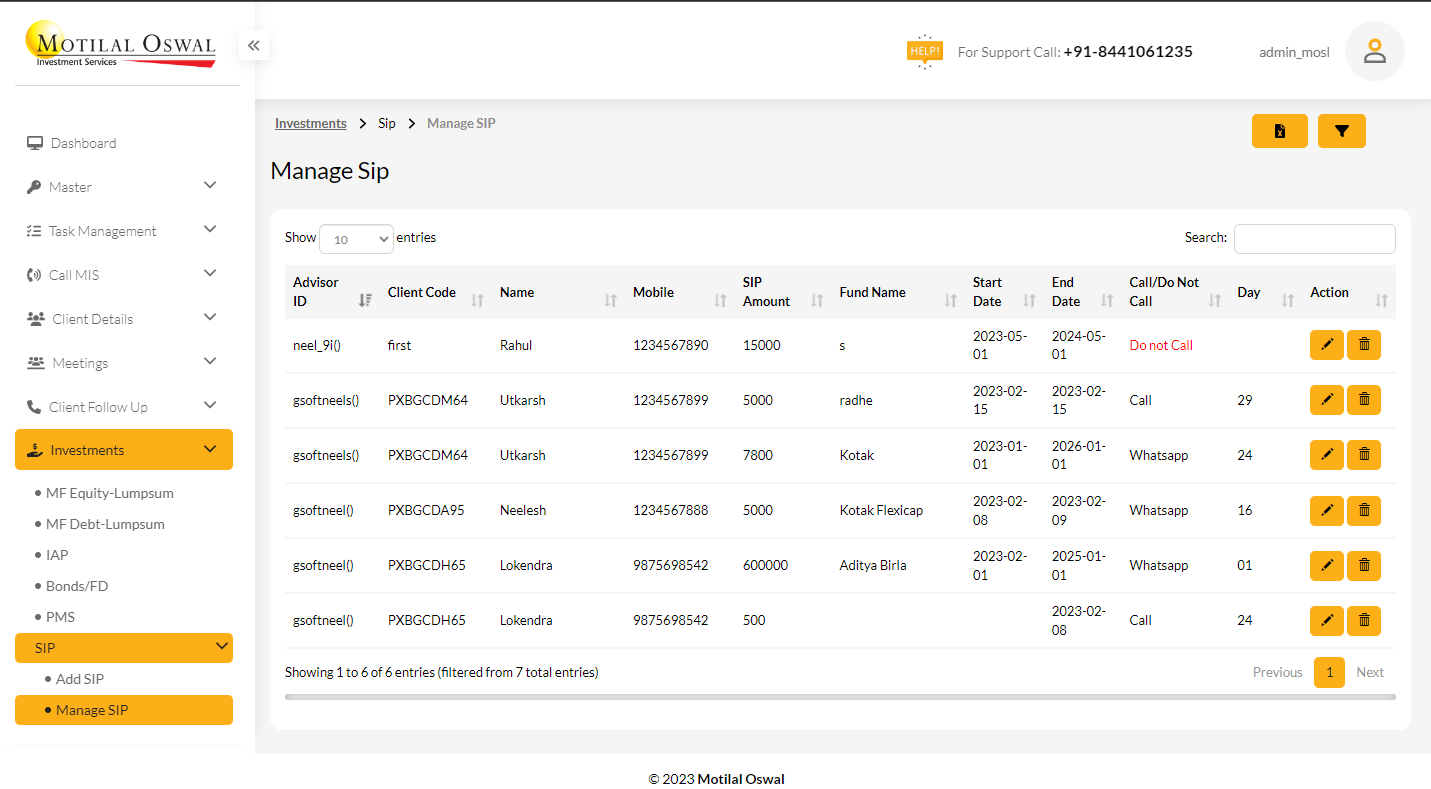Edit the Kotak 7800 SIP row
Screen dimensions: 1431x789
(x=1326, y=455)
